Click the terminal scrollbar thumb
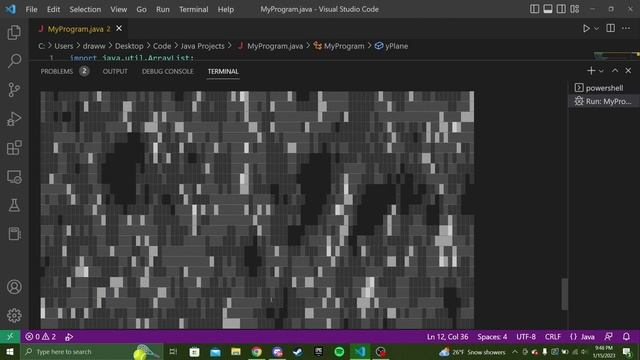This screenshot has height=360, width=640. (x=565, y=294)
